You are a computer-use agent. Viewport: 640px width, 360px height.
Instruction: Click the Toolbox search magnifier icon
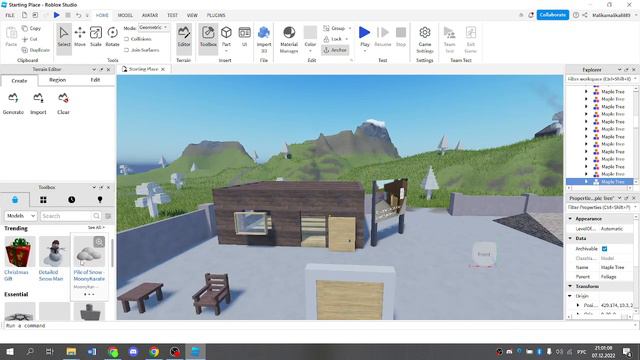tap(96, 216)
